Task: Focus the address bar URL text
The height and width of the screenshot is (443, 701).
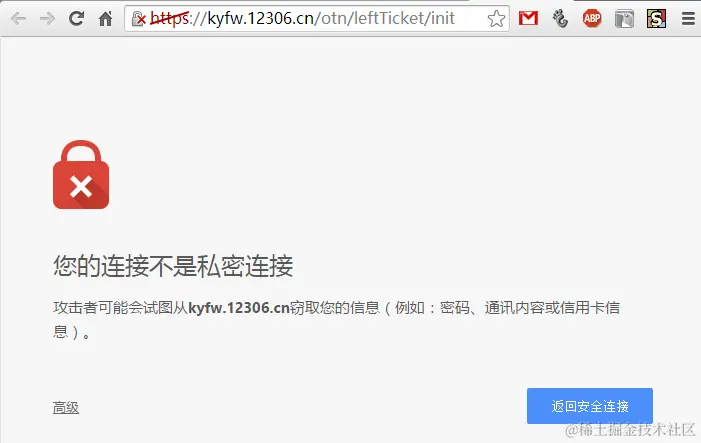Action: click(x=302, y=18)
